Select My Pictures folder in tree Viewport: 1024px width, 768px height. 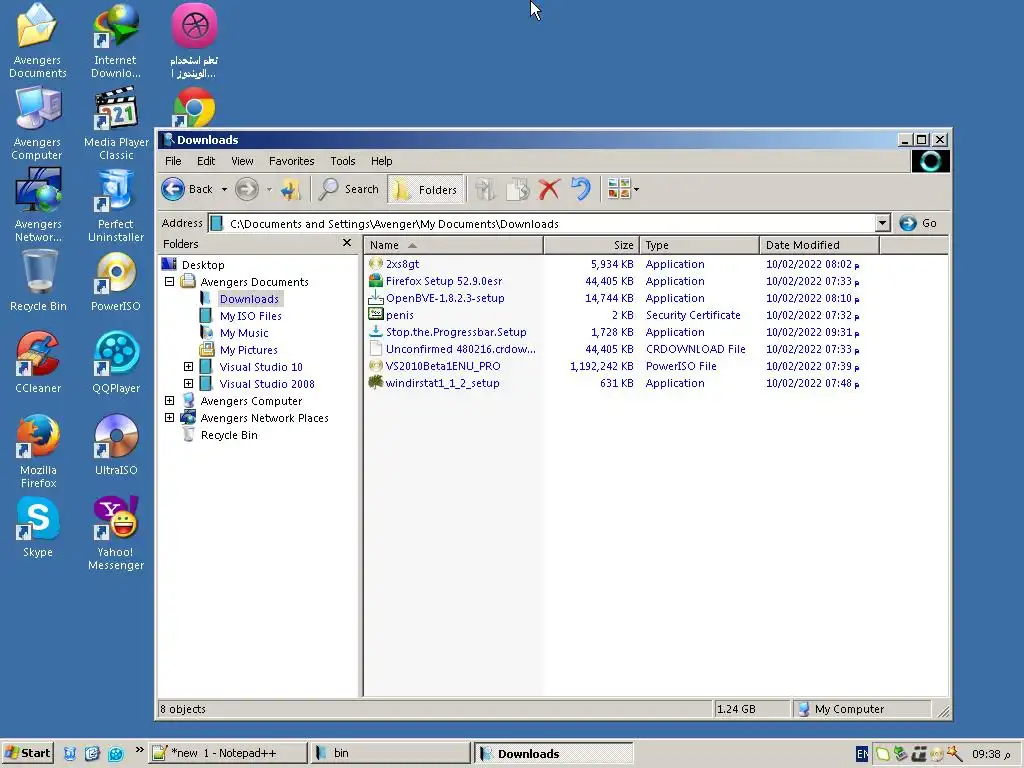248,349
